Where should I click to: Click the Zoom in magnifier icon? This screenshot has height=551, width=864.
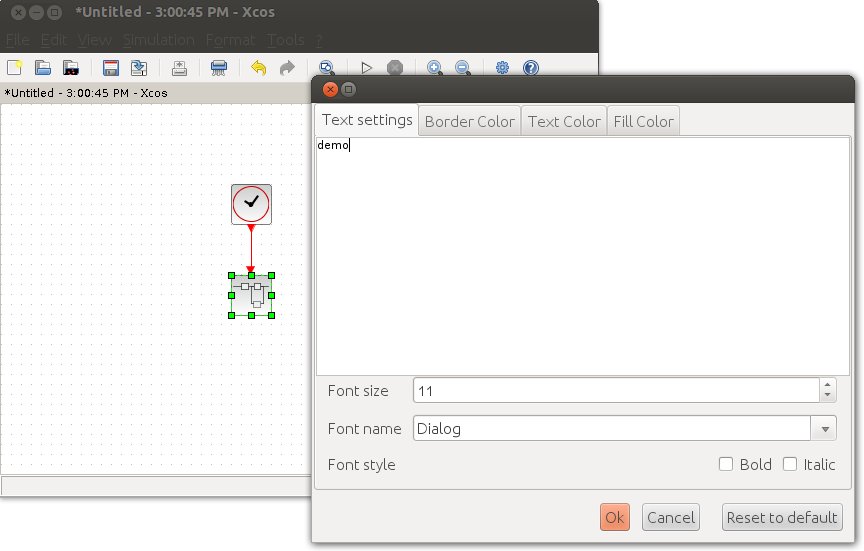coord(435,68)
